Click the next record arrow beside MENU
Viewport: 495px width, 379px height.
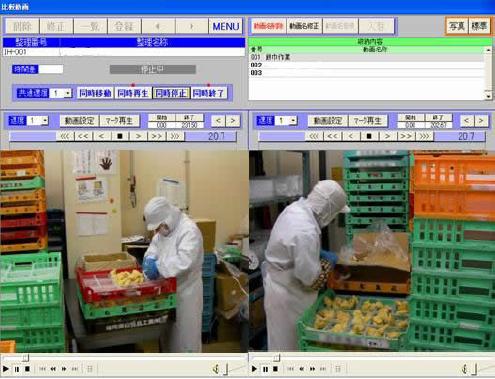click(x=191, y=26)
